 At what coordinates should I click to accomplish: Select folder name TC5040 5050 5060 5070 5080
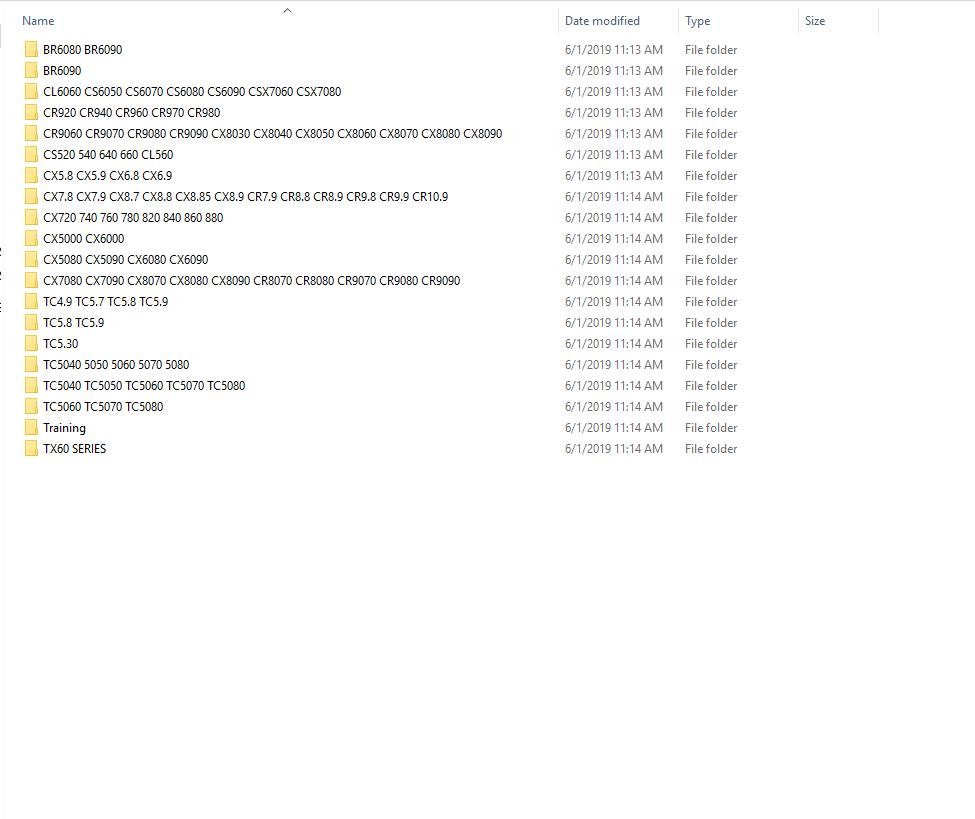tap(116, 365)
